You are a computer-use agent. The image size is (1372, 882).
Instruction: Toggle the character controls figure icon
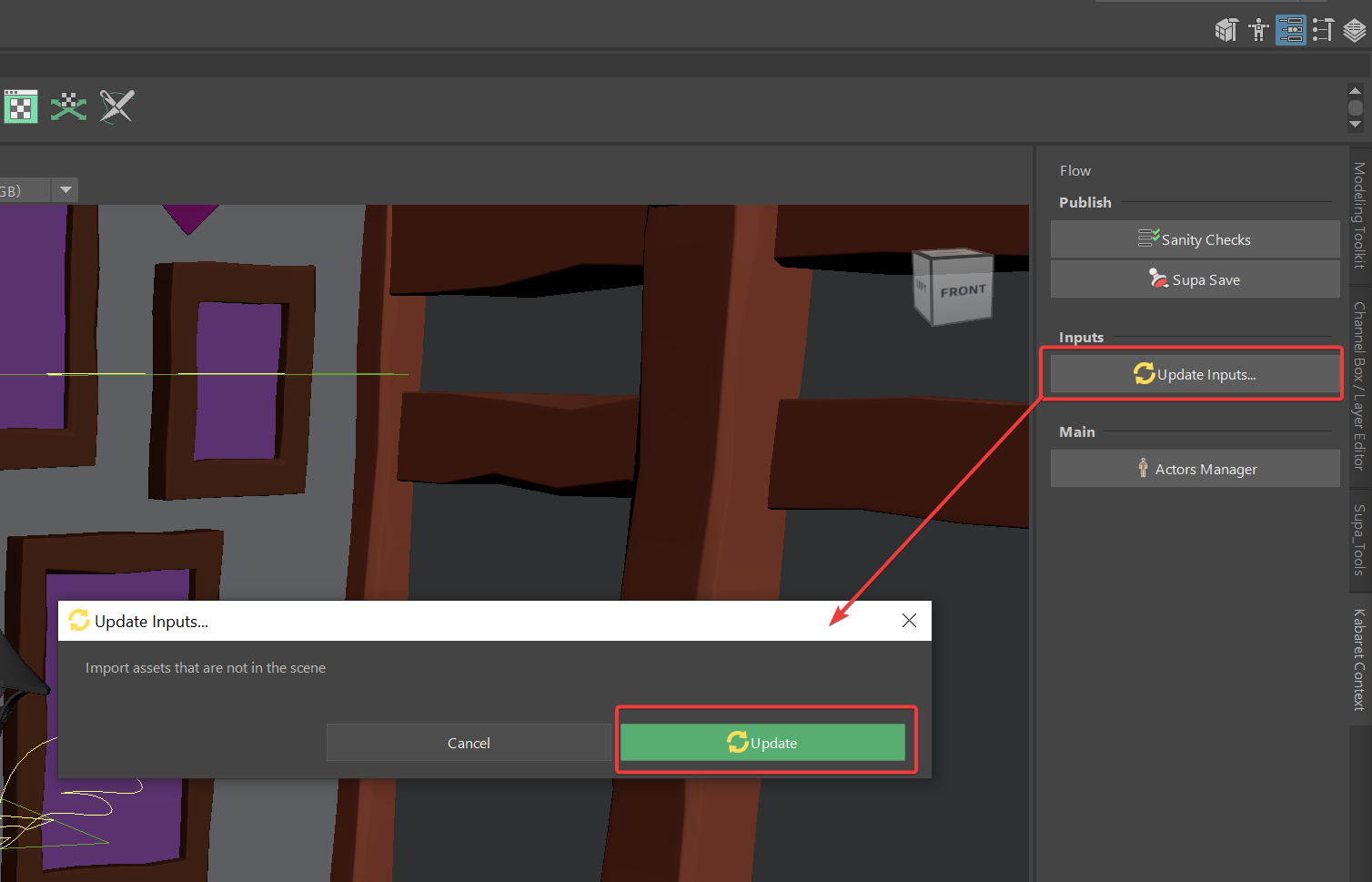point(1258,30)
